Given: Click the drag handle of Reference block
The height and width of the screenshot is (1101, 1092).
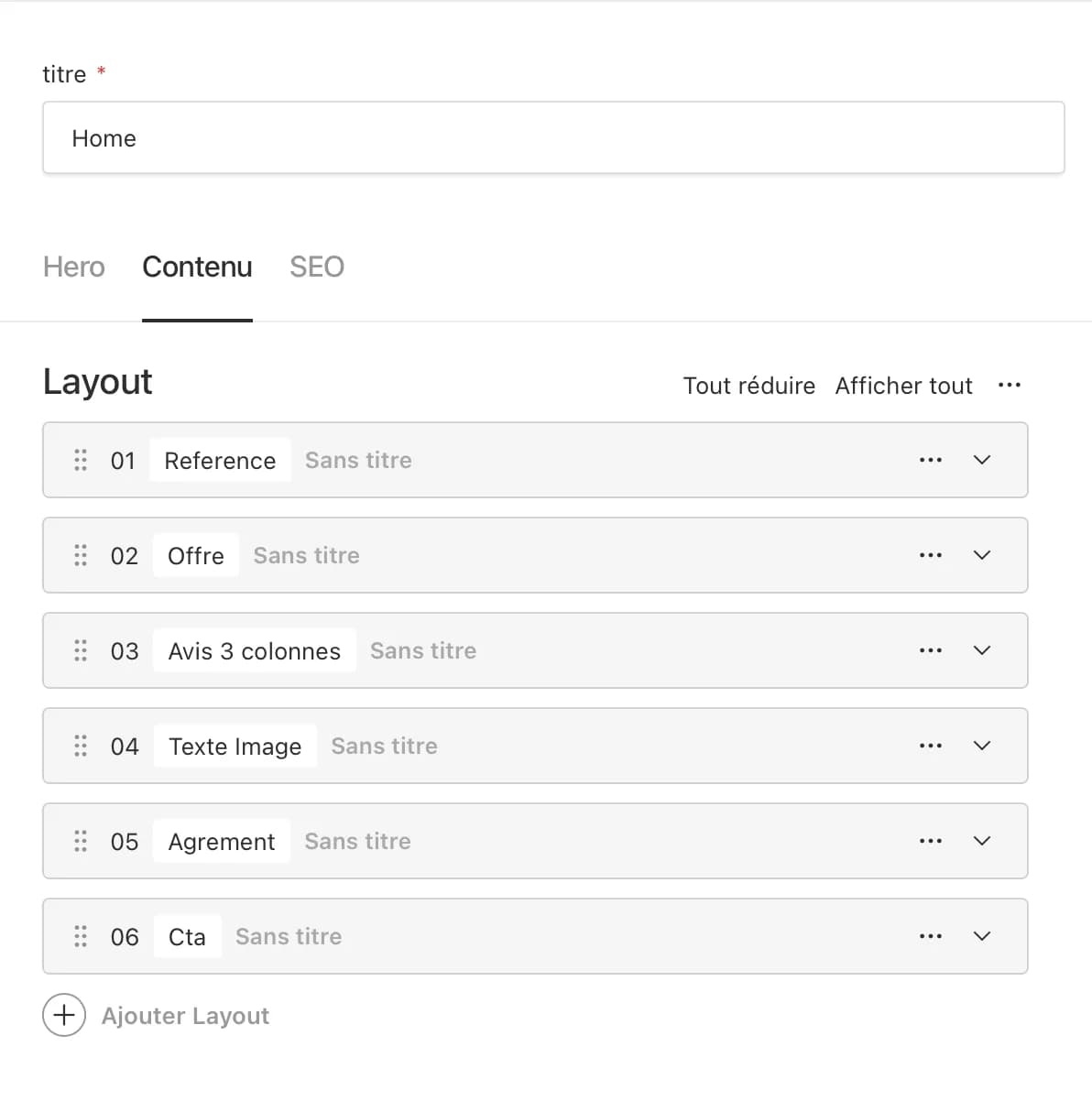Looking at the screenshot, I should tap(80, 460).
